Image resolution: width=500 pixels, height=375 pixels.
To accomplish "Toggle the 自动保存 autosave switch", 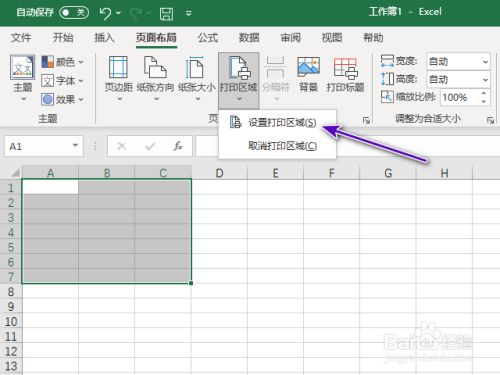I will tap(74, 13).
